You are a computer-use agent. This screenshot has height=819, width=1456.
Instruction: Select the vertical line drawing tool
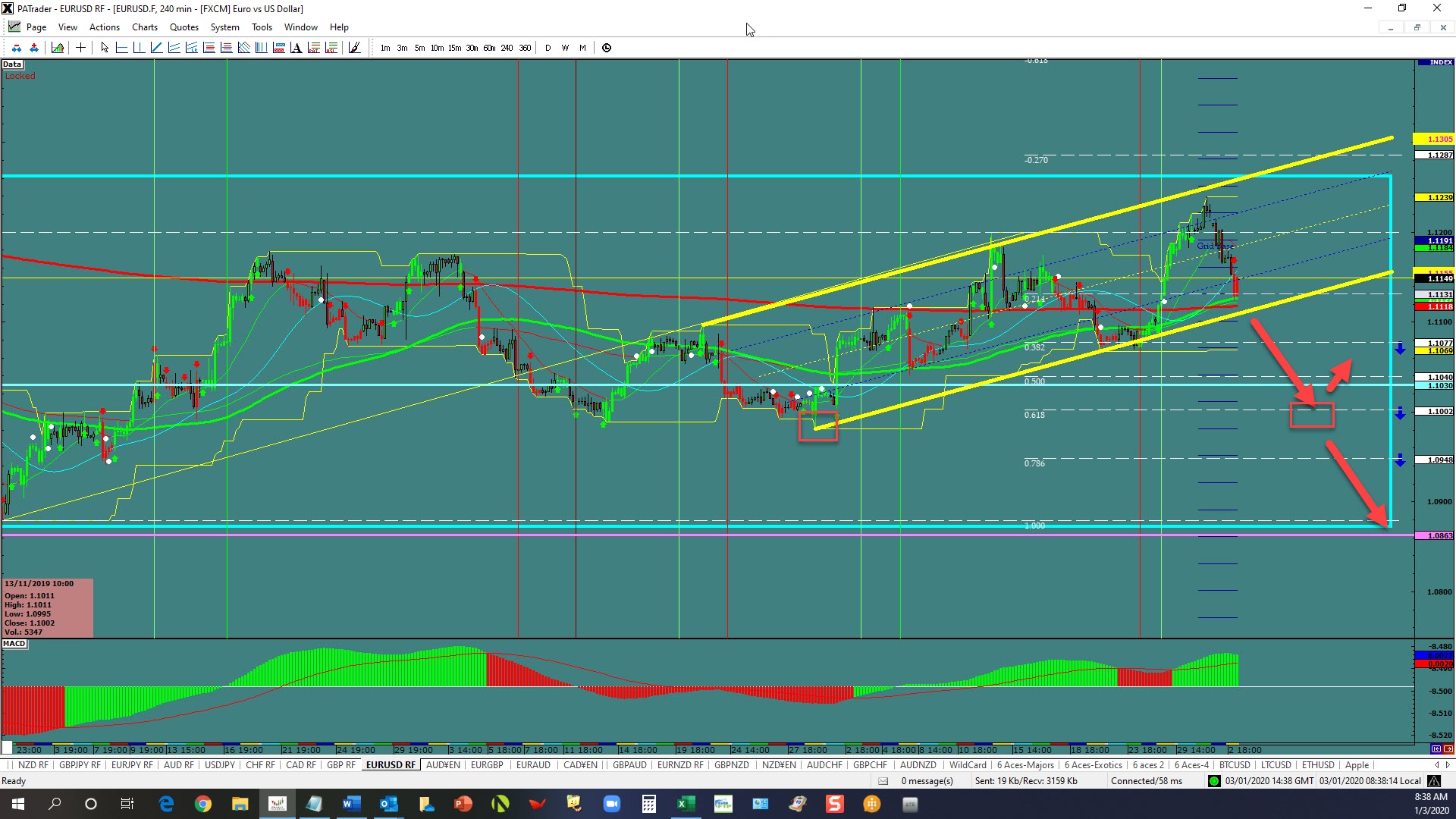click(x=139, y=48)
